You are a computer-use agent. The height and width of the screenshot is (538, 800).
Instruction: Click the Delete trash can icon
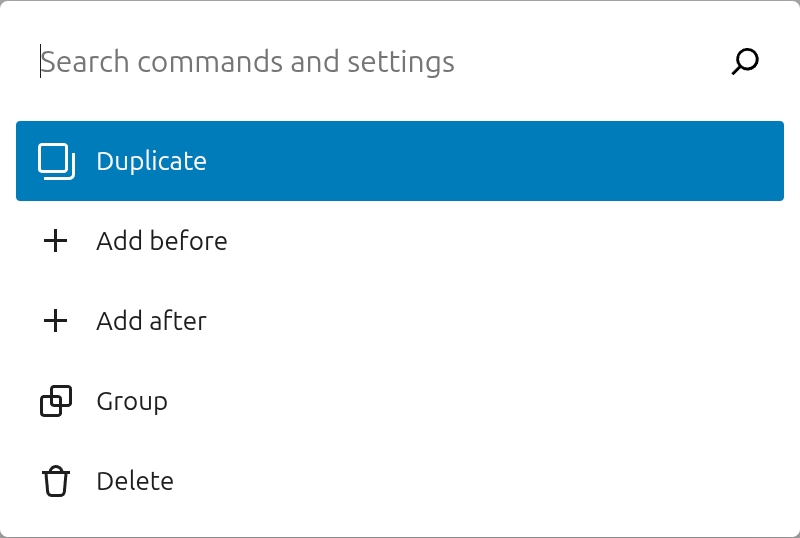click(56, 481)
